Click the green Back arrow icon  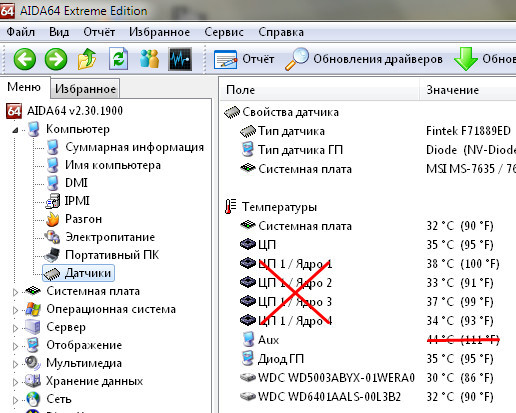(25, 59)
